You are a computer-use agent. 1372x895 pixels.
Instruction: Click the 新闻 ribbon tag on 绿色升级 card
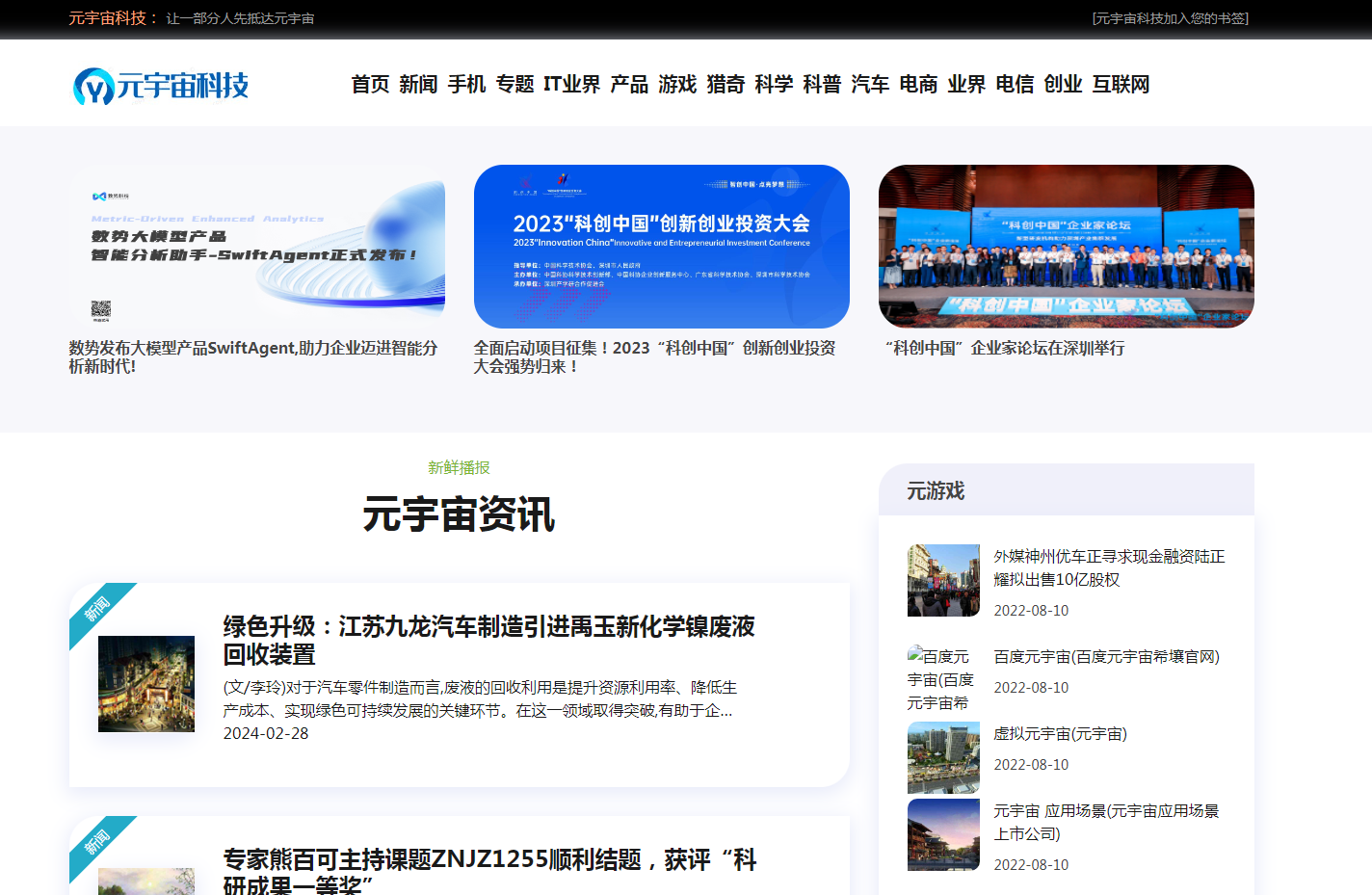(97, 610)
